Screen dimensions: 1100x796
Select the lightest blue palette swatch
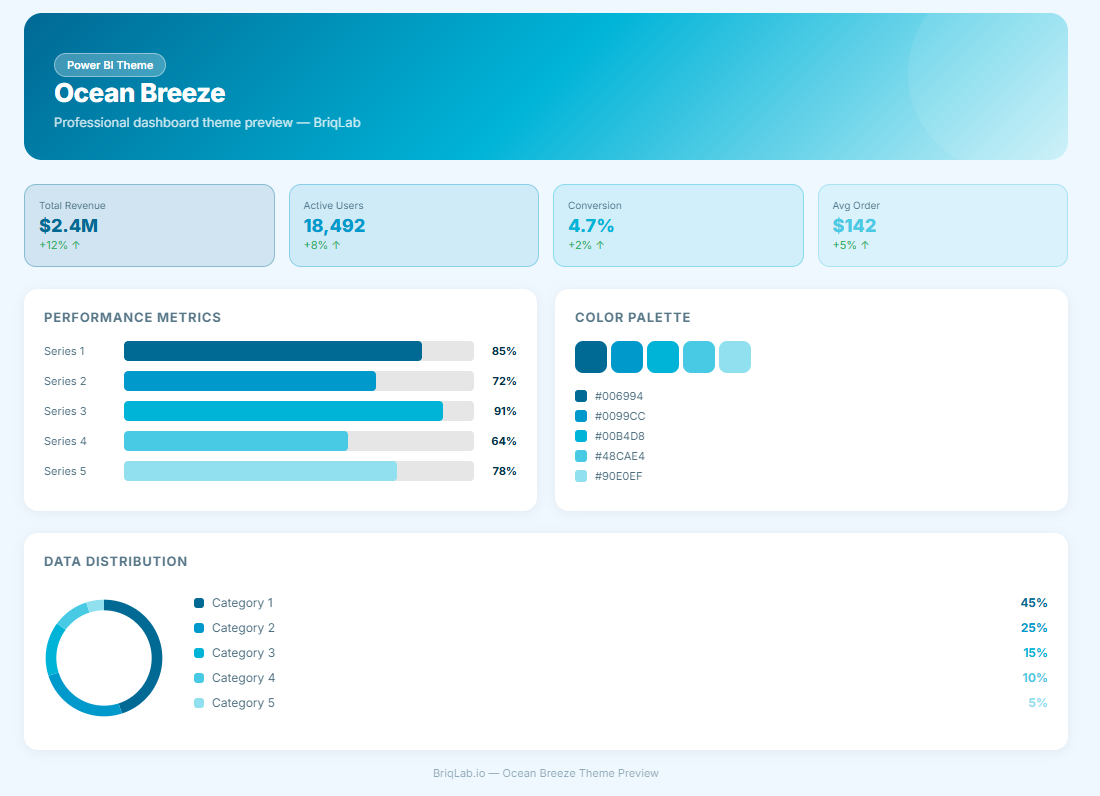point(735,357)
